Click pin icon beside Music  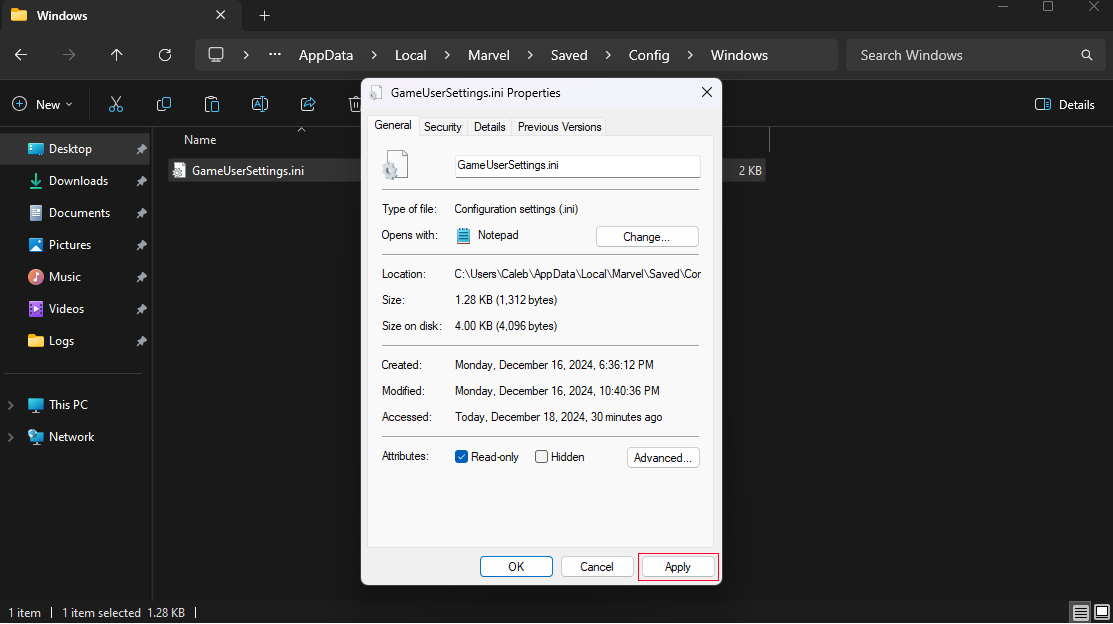(x=141, y=277)
